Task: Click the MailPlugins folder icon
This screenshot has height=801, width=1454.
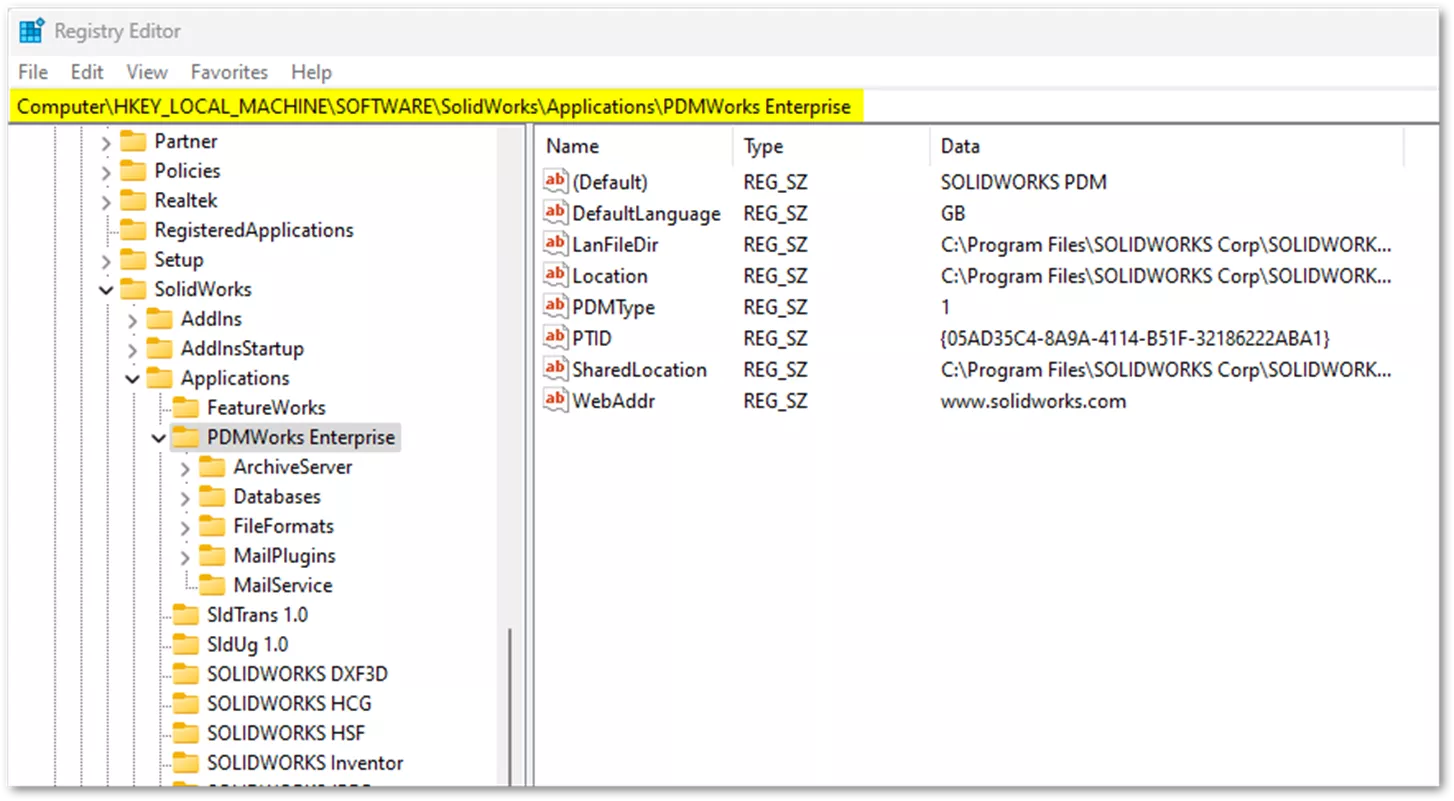Action: tap(212, 556)
